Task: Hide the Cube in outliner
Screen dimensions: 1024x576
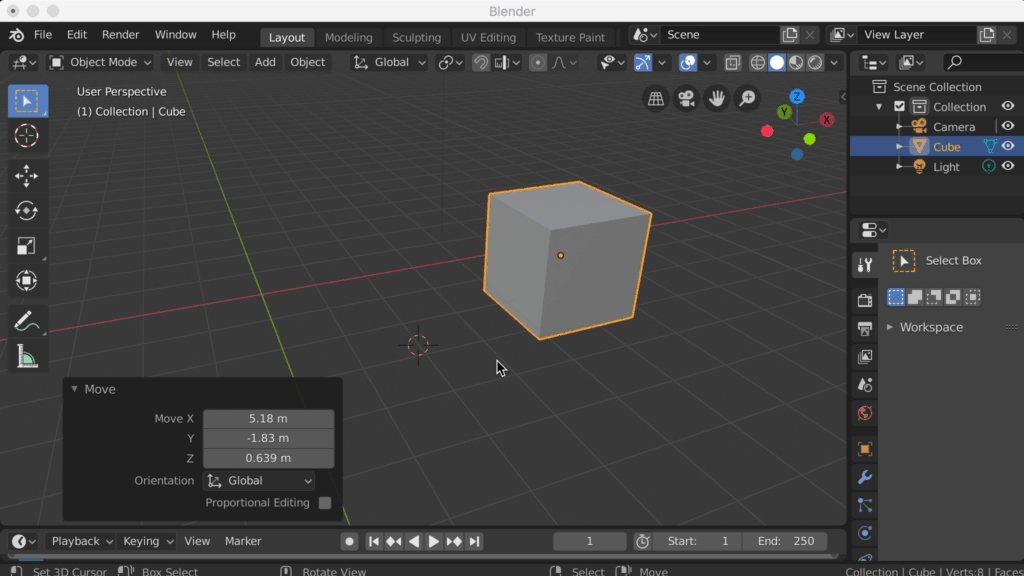Action: 1008,146
